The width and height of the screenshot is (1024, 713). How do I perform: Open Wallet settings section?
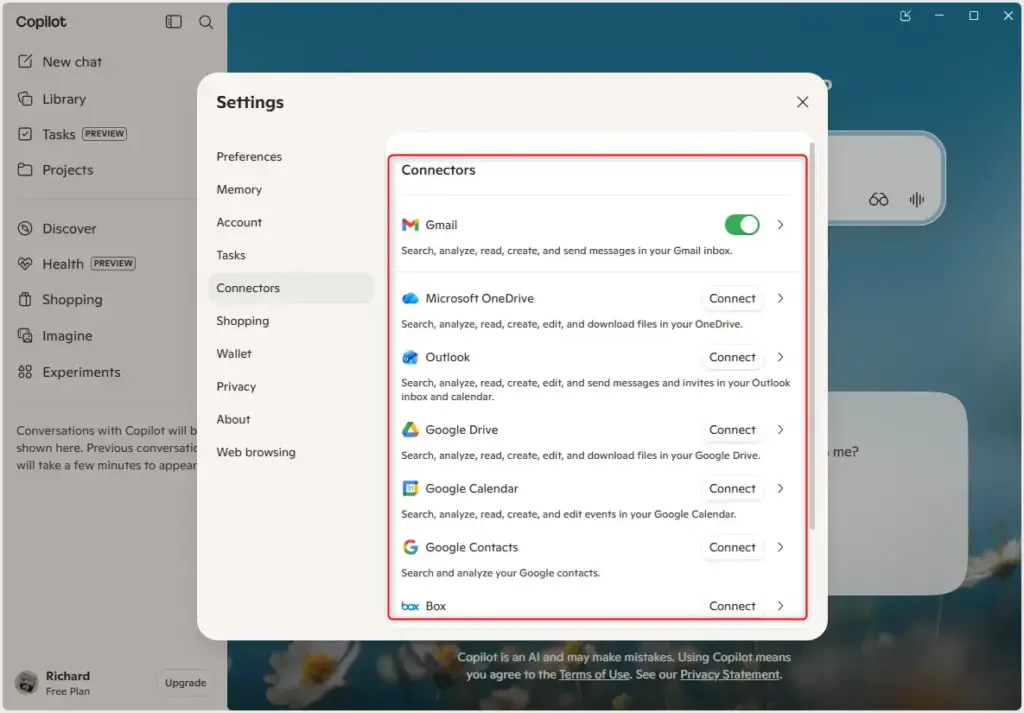click(x=291, y=353)
